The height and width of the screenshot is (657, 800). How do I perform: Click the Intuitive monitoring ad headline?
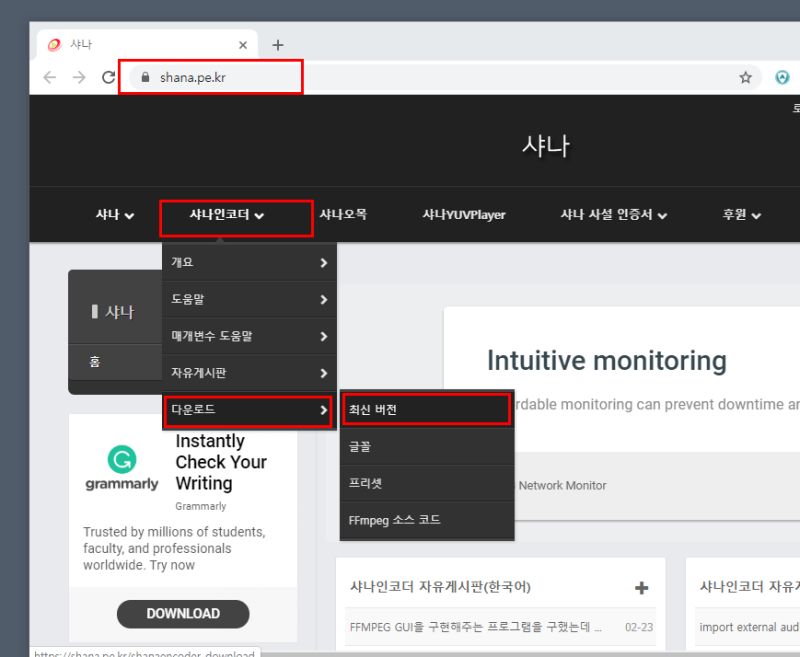coord(607,361)
